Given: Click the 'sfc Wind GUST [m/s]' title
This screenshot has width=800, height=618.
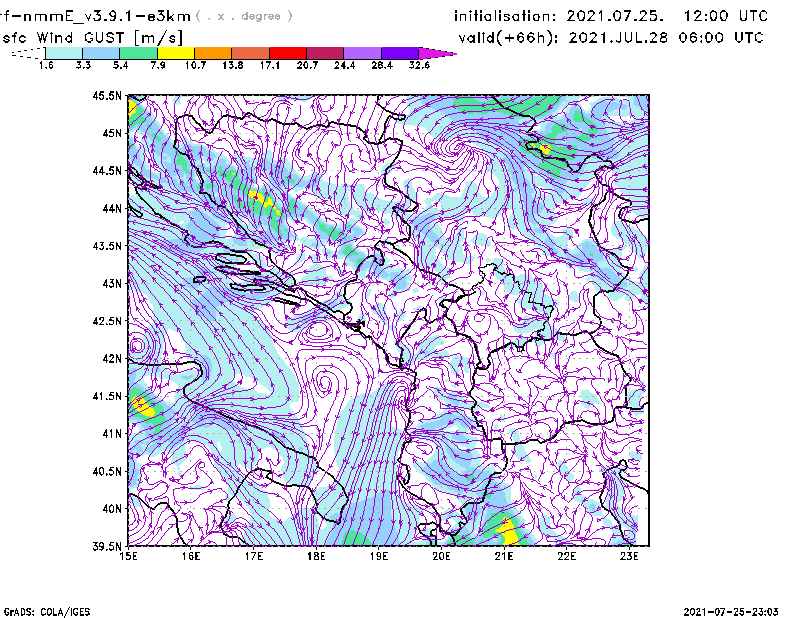Looking at the screenshot, I should (x=92, y=38).
